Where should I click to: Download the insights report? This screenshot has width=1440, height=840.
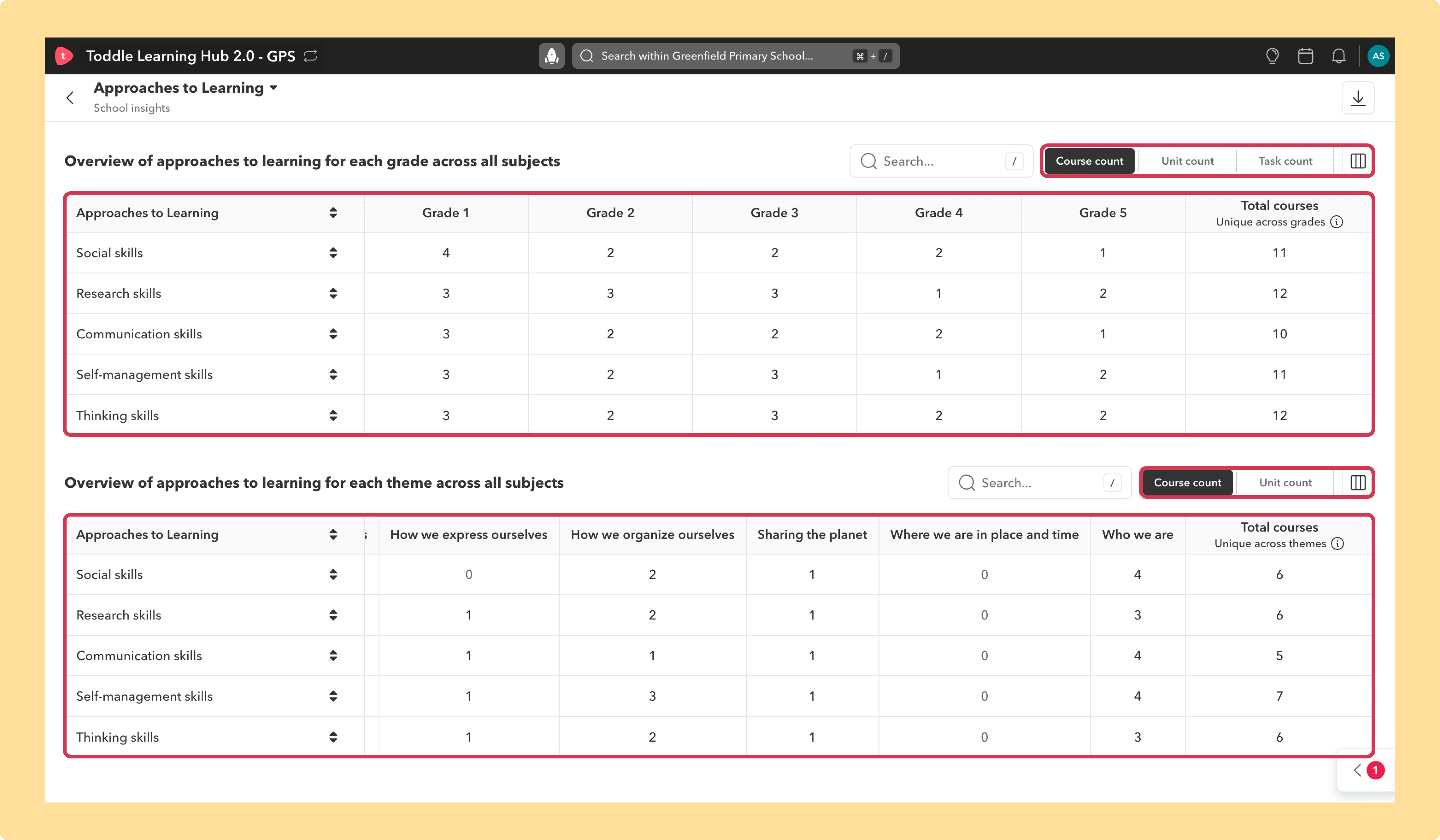(1358, 98)
